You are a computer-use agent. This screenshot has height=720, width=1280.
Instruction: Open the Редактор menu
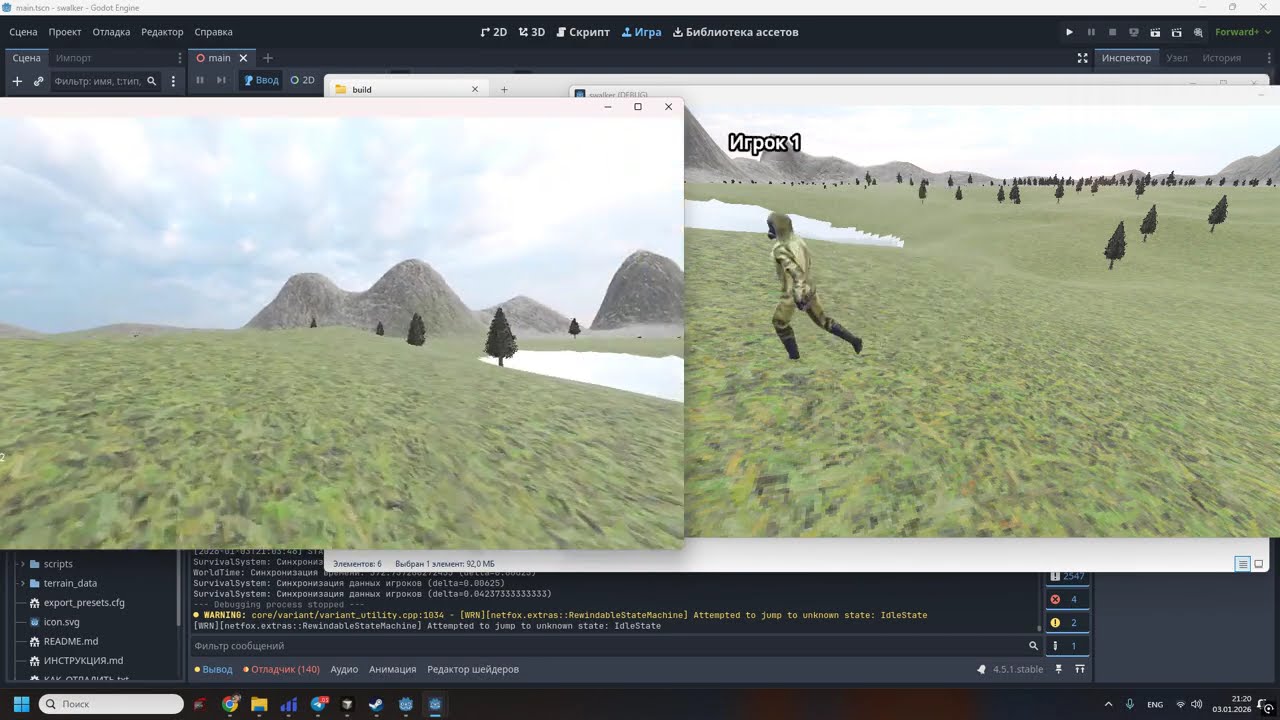[x=162, y=32]
